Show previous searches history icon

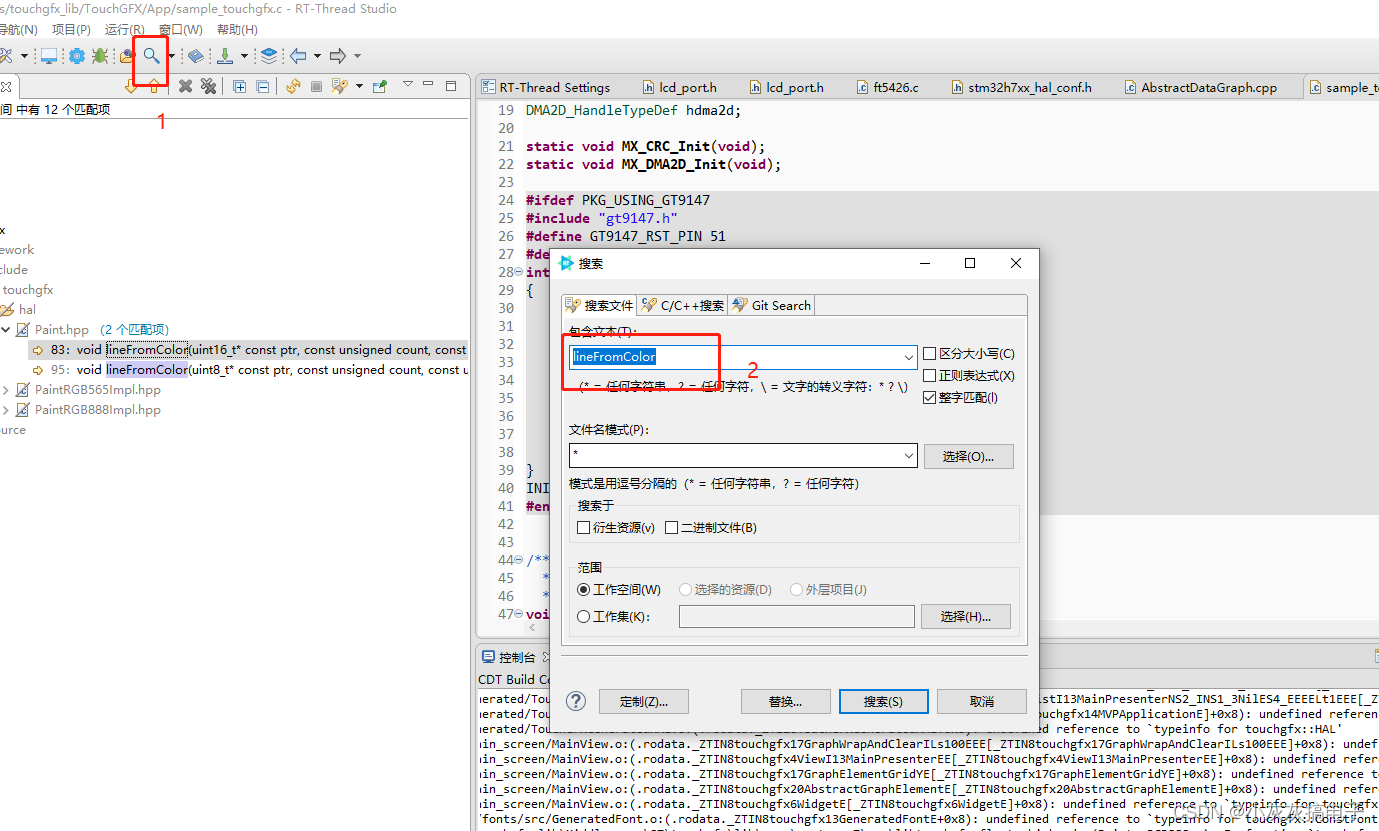pos(339,87)
